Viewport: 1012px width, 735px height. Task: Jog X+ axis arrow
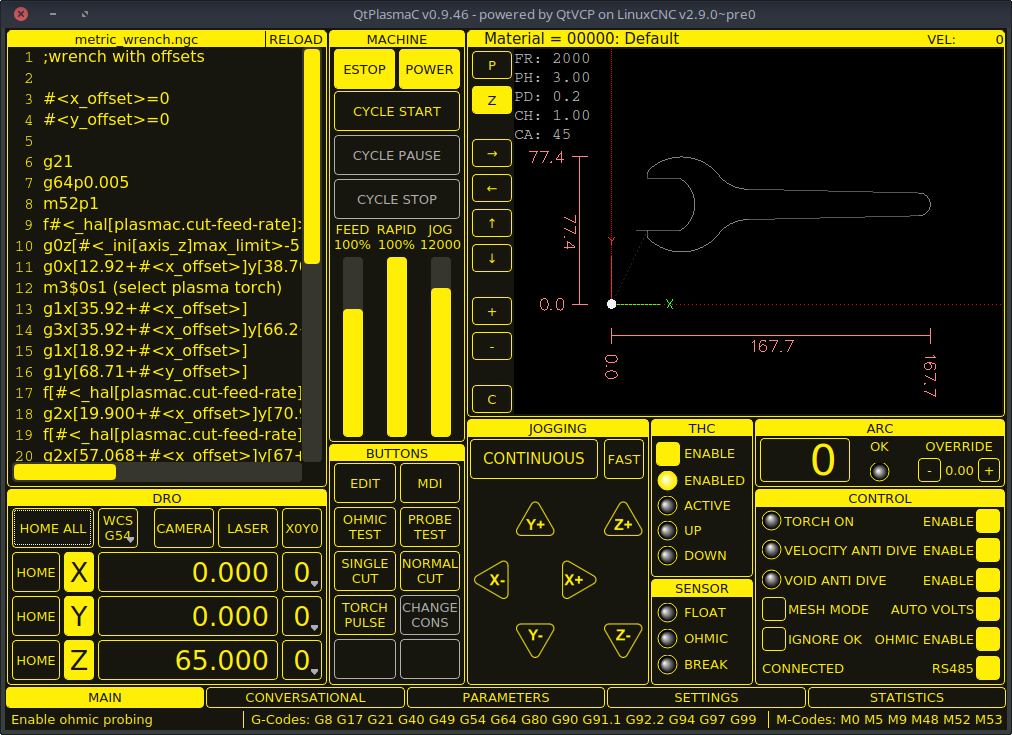[578, 579]
